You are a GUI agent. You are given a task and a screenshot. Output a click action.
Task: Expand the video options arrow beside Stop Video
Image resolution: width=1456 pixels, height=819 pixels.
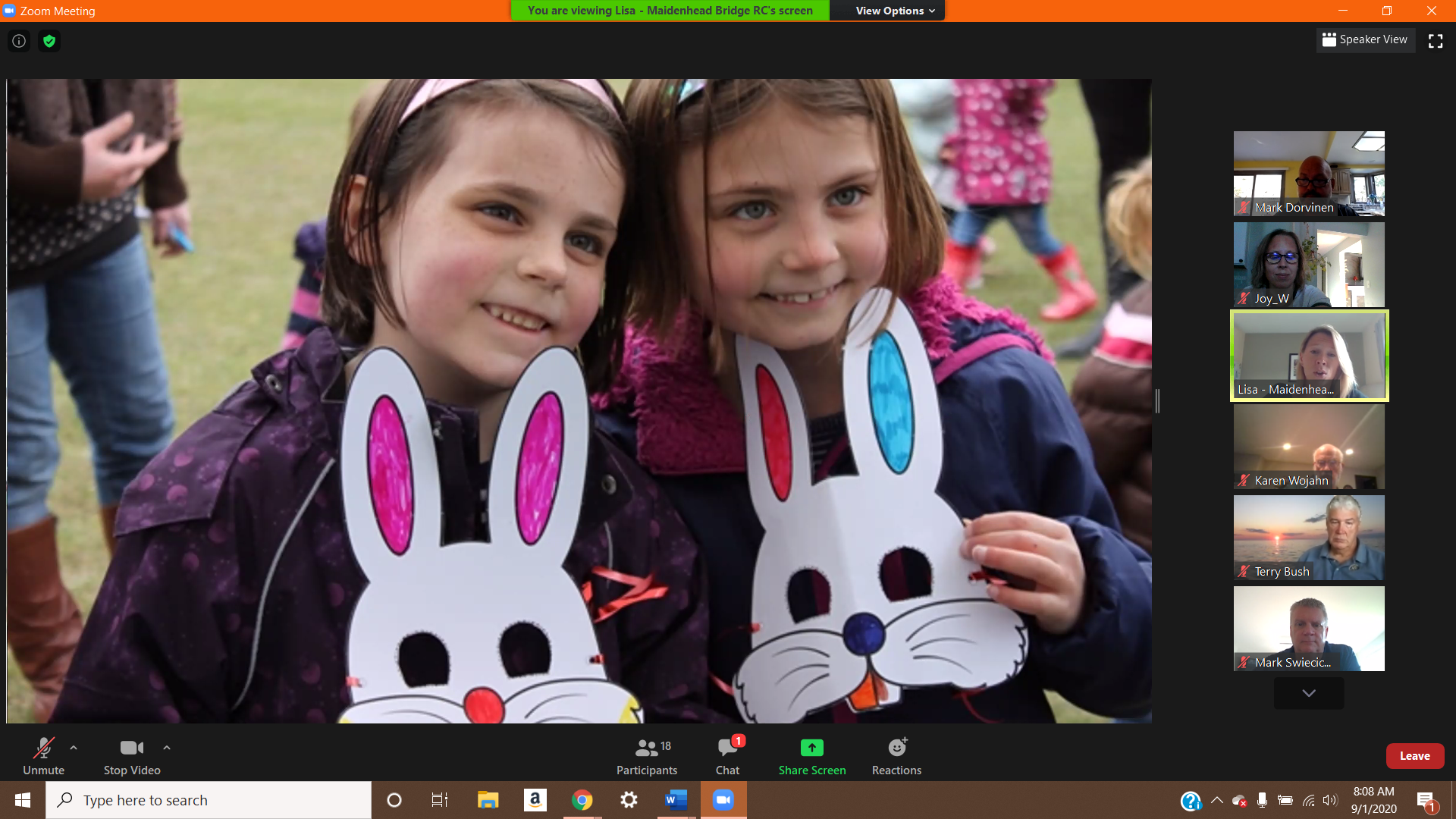pyautogui.click(x=167, y=748)
